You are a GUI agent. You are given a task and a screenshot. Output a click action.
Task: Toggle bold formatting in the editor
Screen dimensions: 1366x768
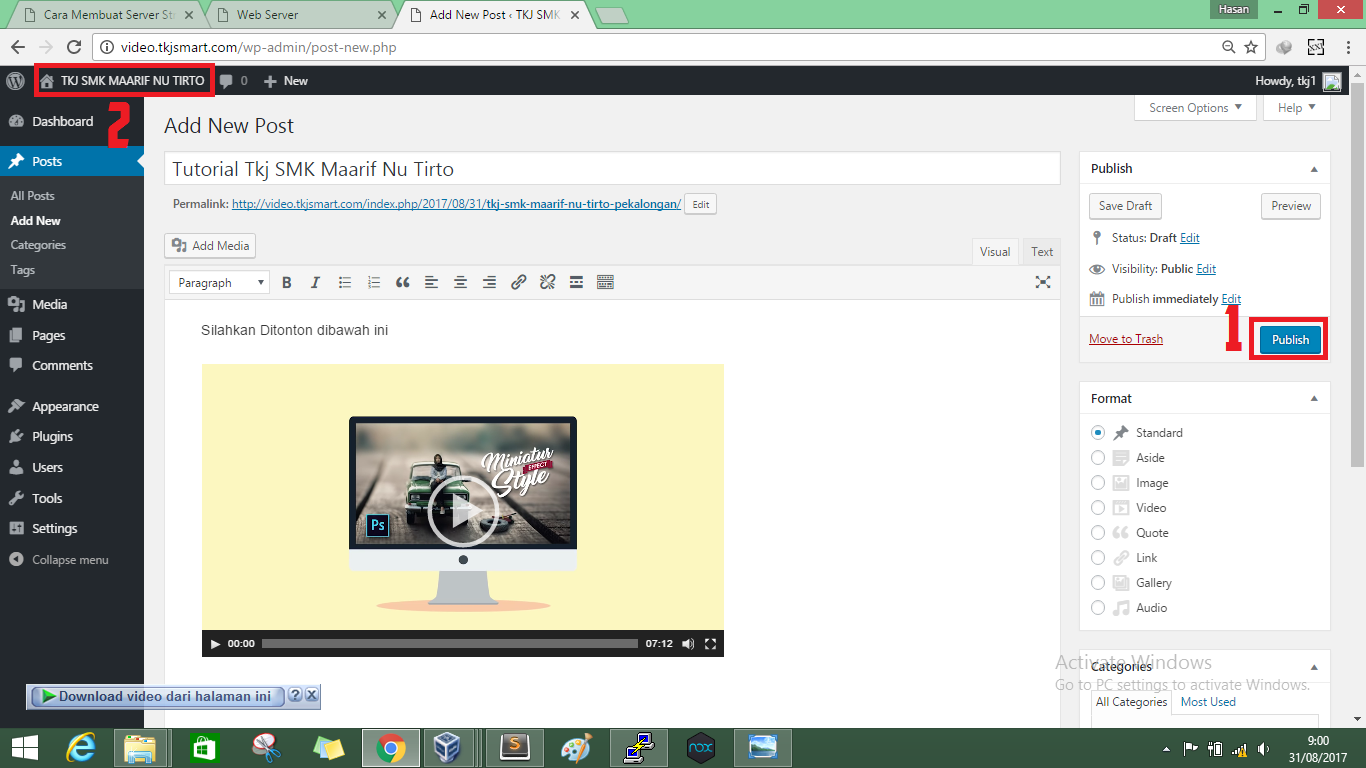[x=287, y=282]
